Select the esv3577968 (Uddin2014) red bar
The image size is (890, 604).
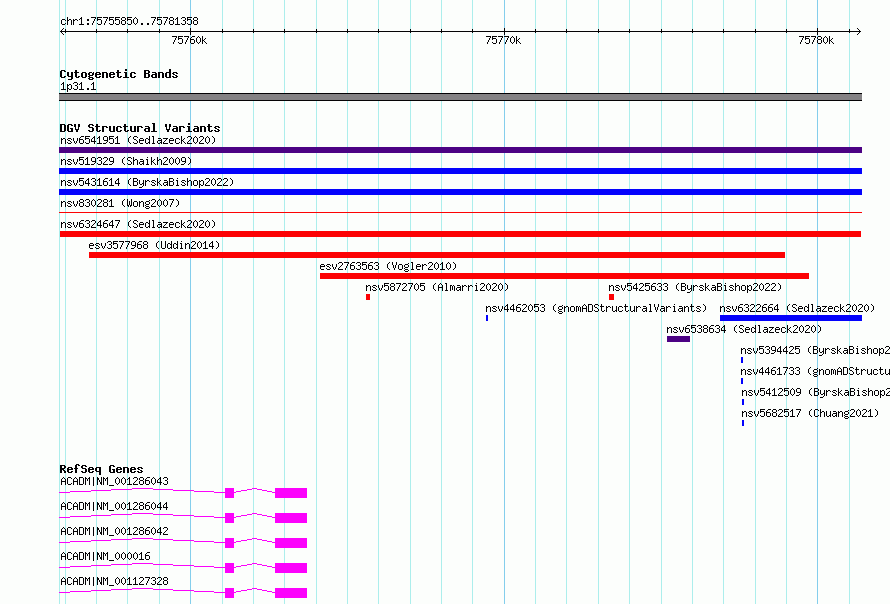[x=437, y=255]
